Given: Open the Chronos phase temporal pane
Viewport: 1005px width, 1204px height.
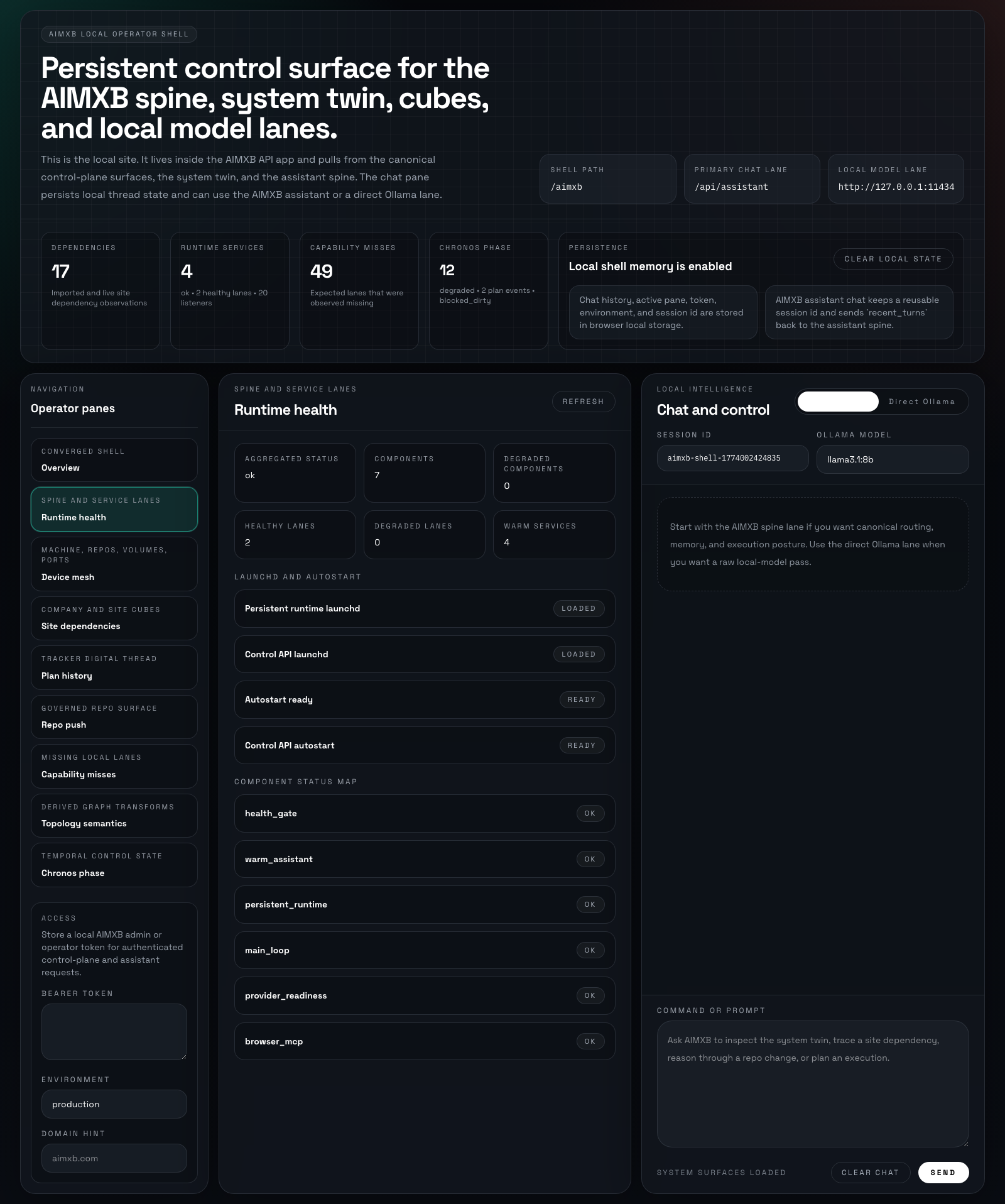Looking at the screenshot, I should [114, 865].
